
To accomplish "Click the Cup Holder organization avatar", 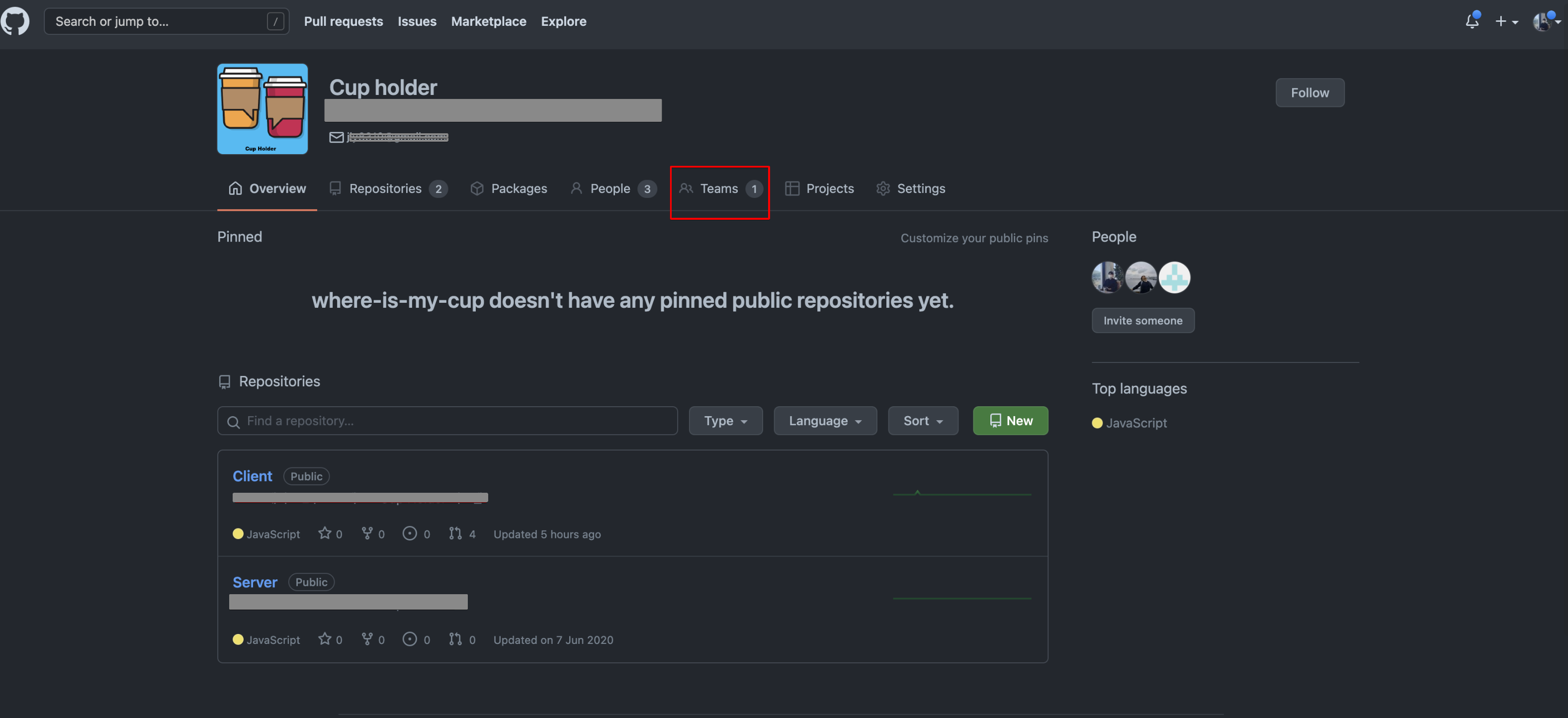I will [262, 109].
